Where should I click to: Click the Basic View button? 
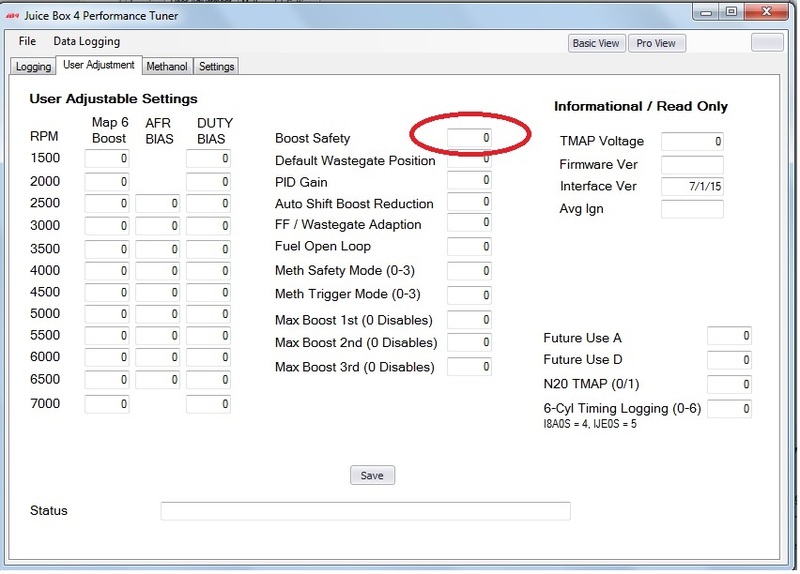coord(596,43)
